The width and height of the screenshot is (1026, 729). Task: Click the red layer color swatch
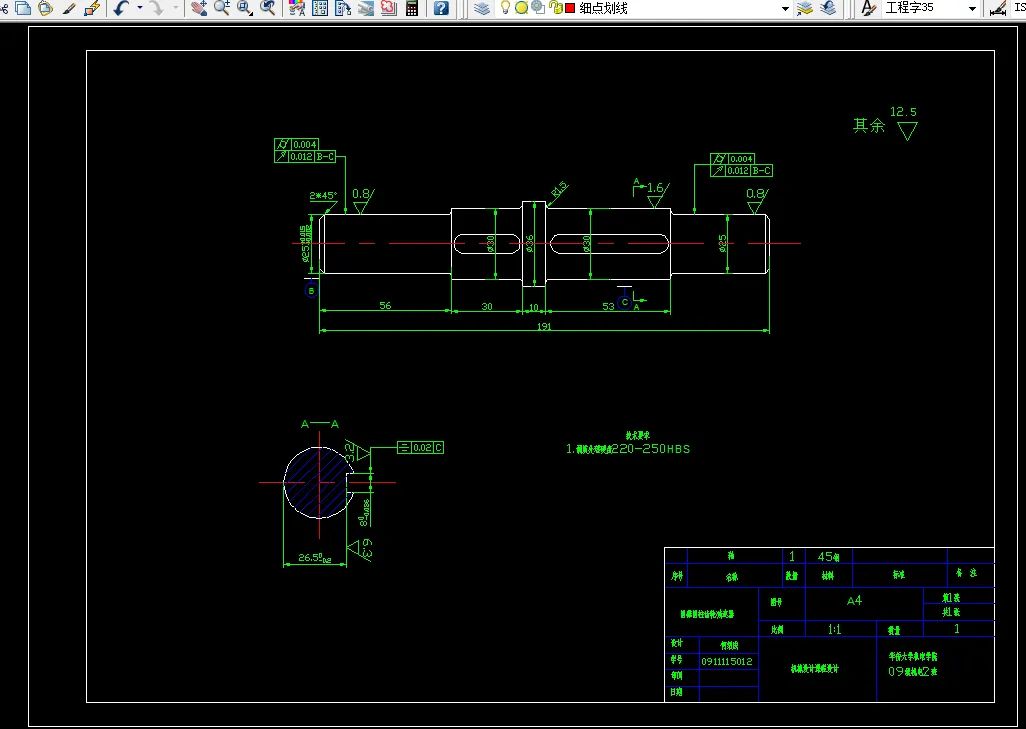pyautogui.click(x=569, y=9)
